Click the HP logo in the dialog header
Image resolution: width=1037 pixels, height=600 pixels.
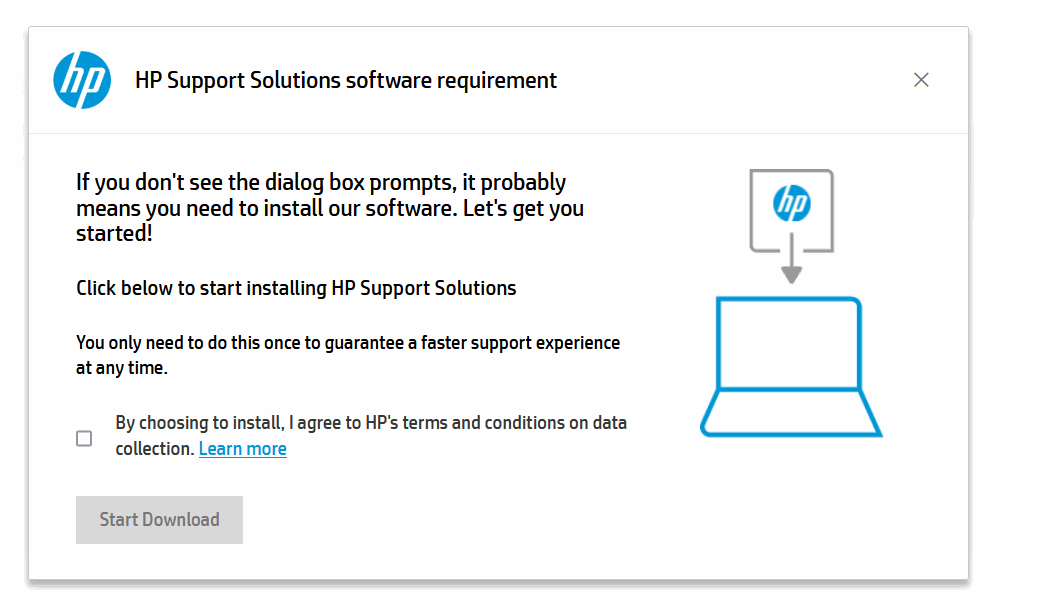82,80
